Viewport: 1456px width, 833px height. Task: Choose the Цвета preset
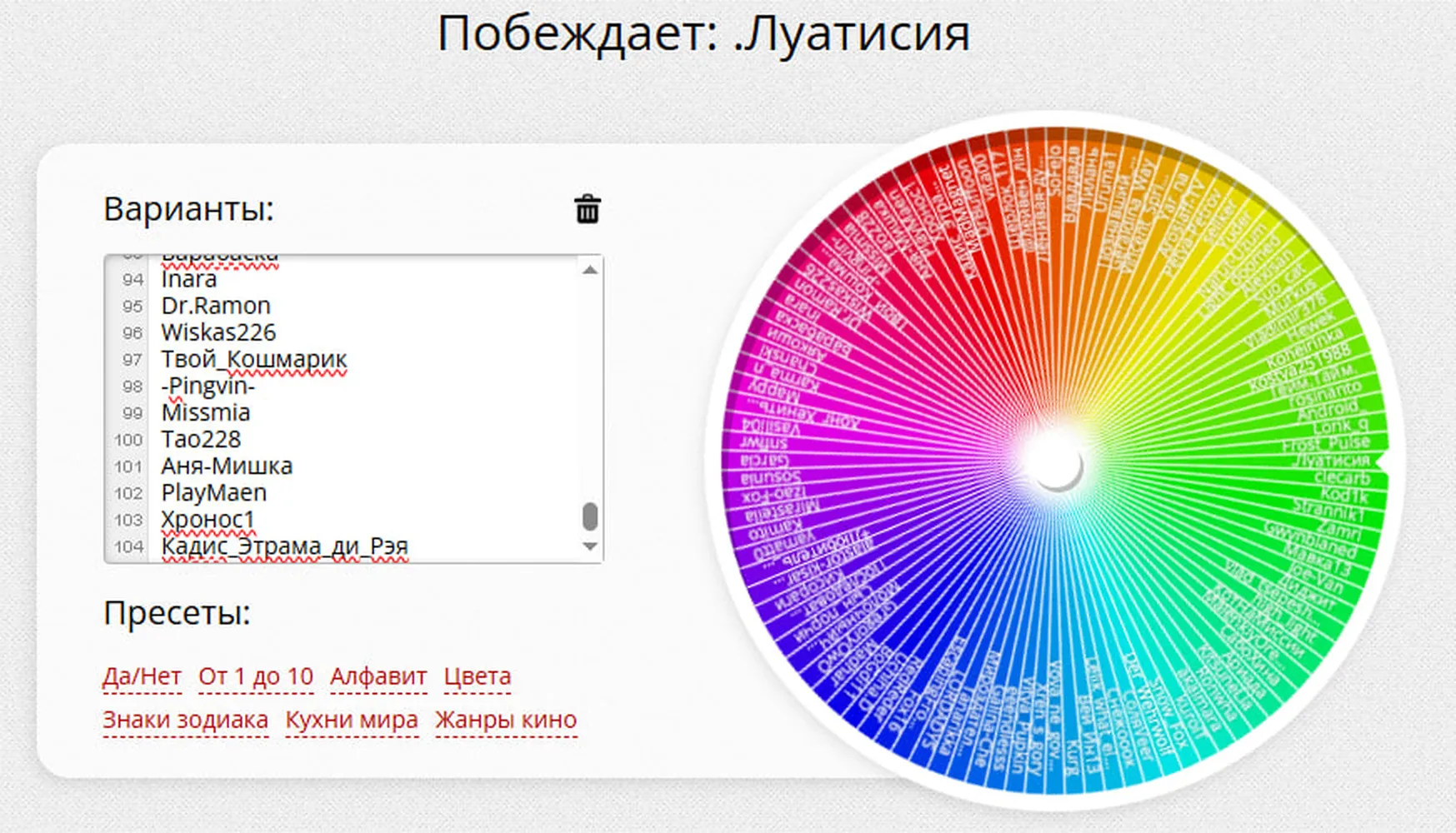(477, 676)
